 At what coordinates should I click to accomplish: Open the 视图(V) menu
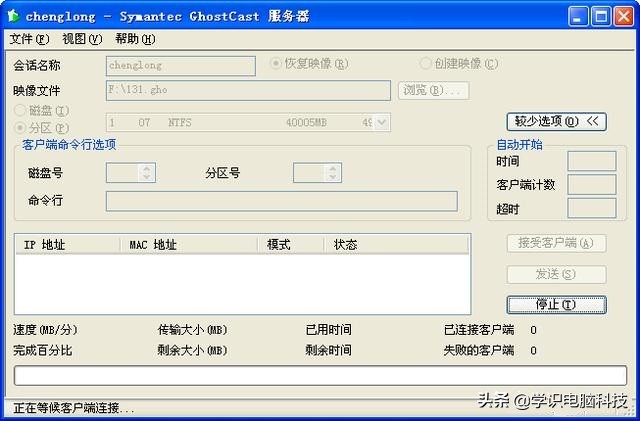[x=82, y=39]
